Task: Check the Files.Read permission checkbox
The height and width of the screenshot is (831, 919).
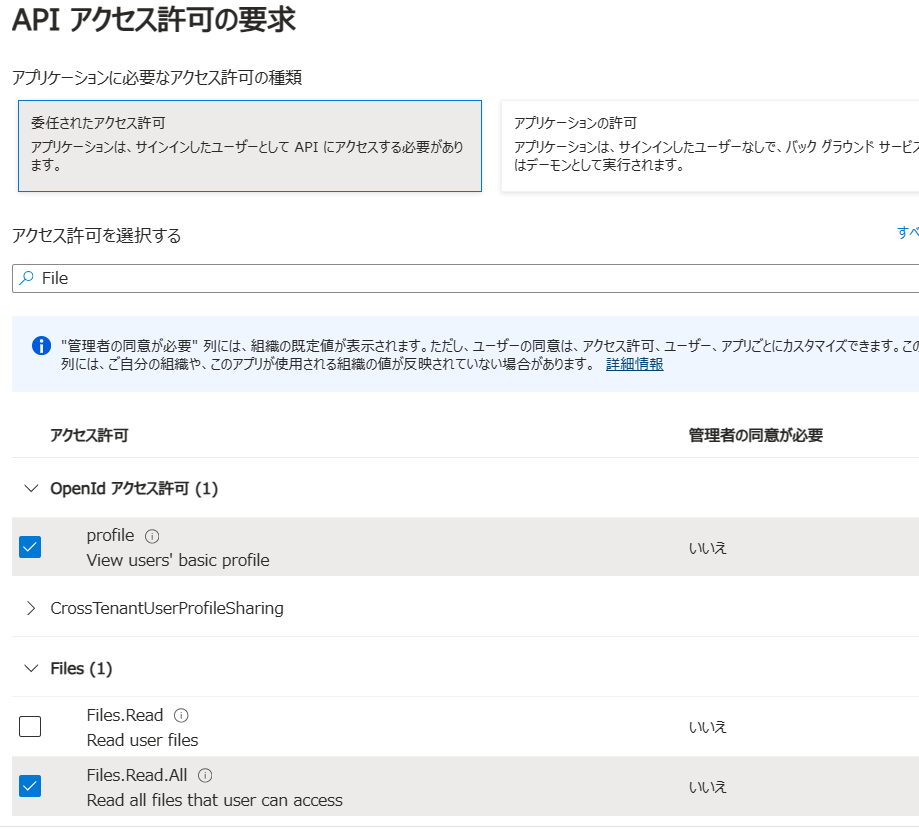Action: point(30,726)
